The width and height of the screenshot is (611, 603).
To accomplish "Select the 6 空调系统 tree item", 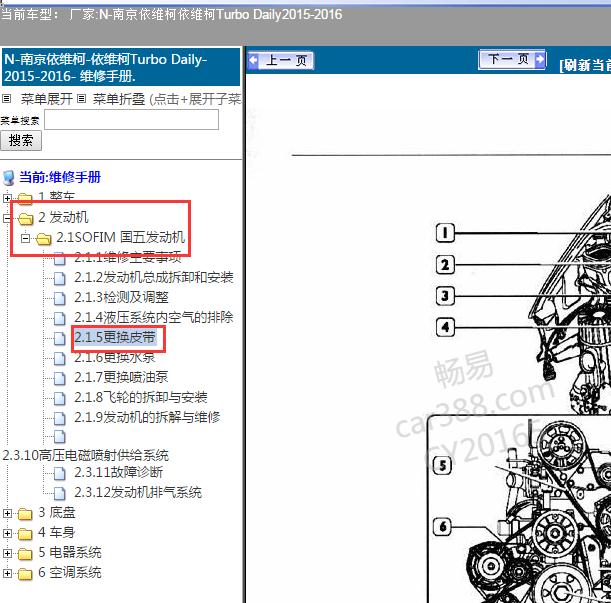I will [x=70, y=572].
